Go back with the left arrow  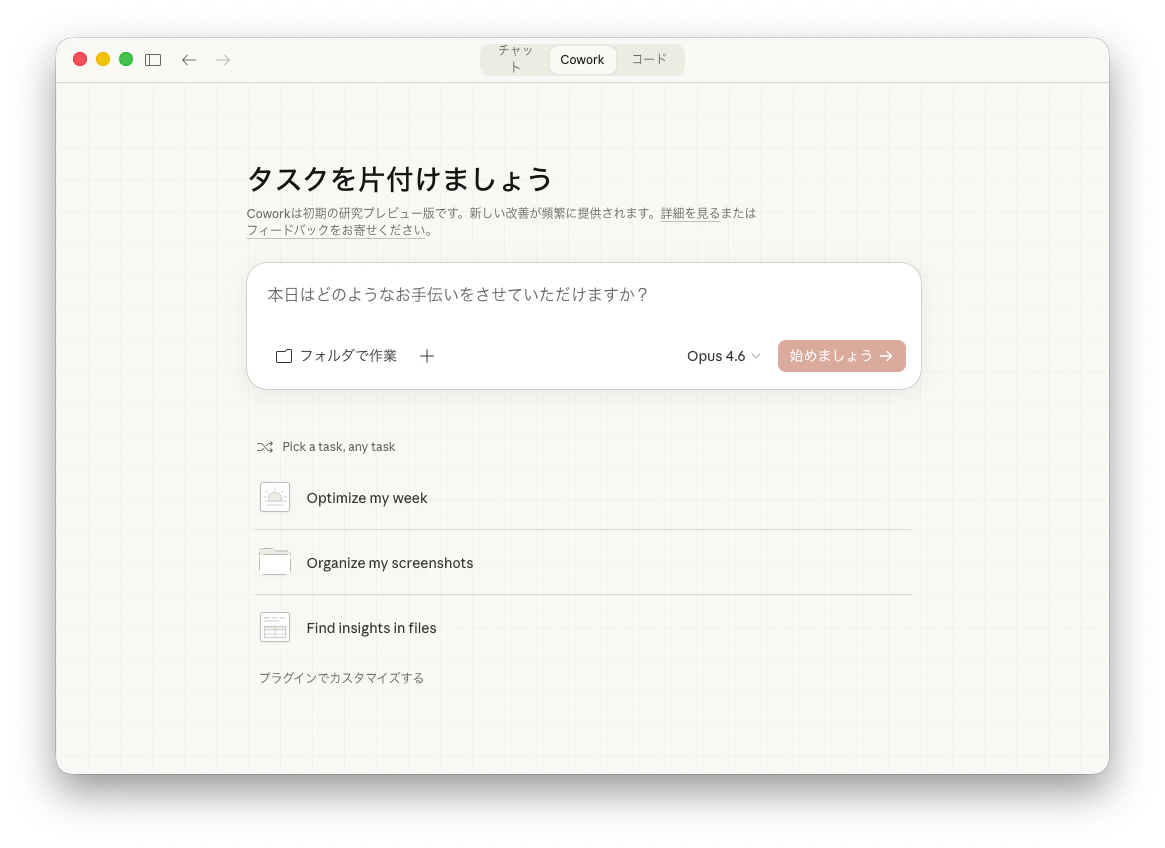tap(189, 60)
